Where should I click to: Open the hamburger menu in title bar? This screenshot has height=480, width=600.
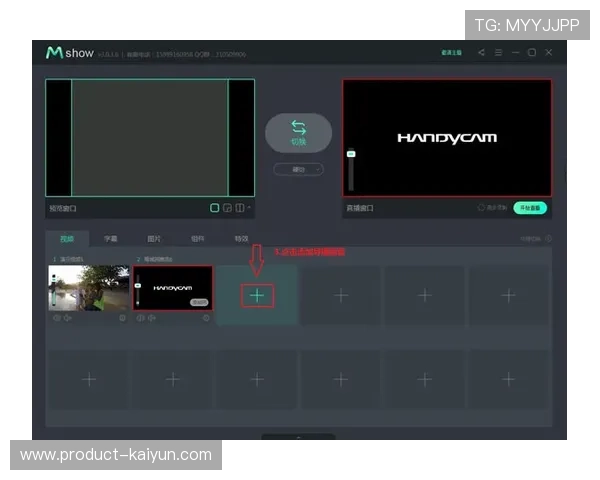[x=498, y=53]
